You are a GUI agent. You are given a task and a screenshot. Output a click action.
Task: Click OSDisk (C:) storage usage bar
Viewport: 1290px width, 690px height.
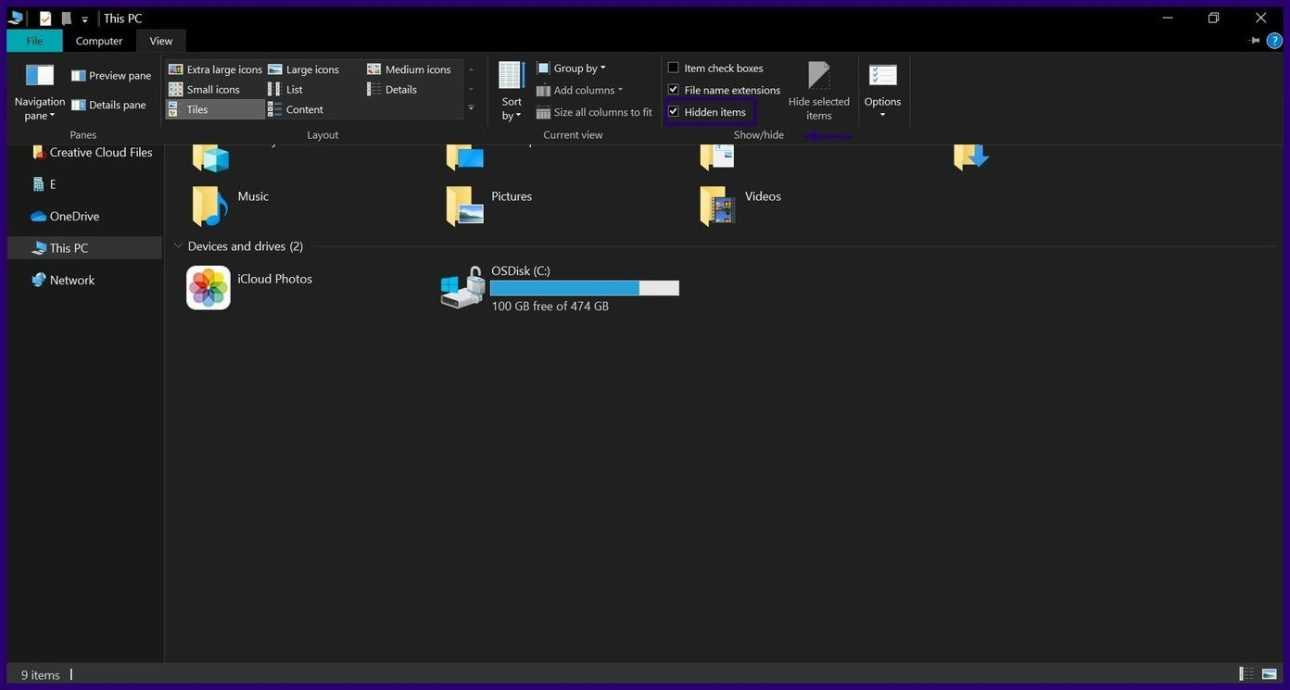coord(584,288)
